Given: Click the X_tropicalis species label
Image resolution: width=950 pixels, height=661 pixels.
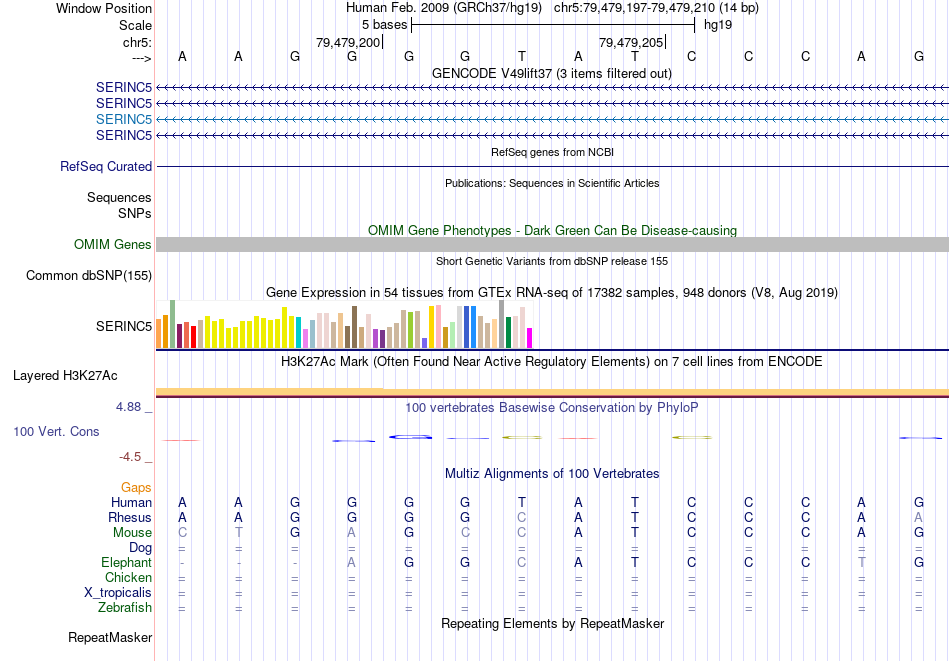Looking at the screenshot, I should 118,593.
